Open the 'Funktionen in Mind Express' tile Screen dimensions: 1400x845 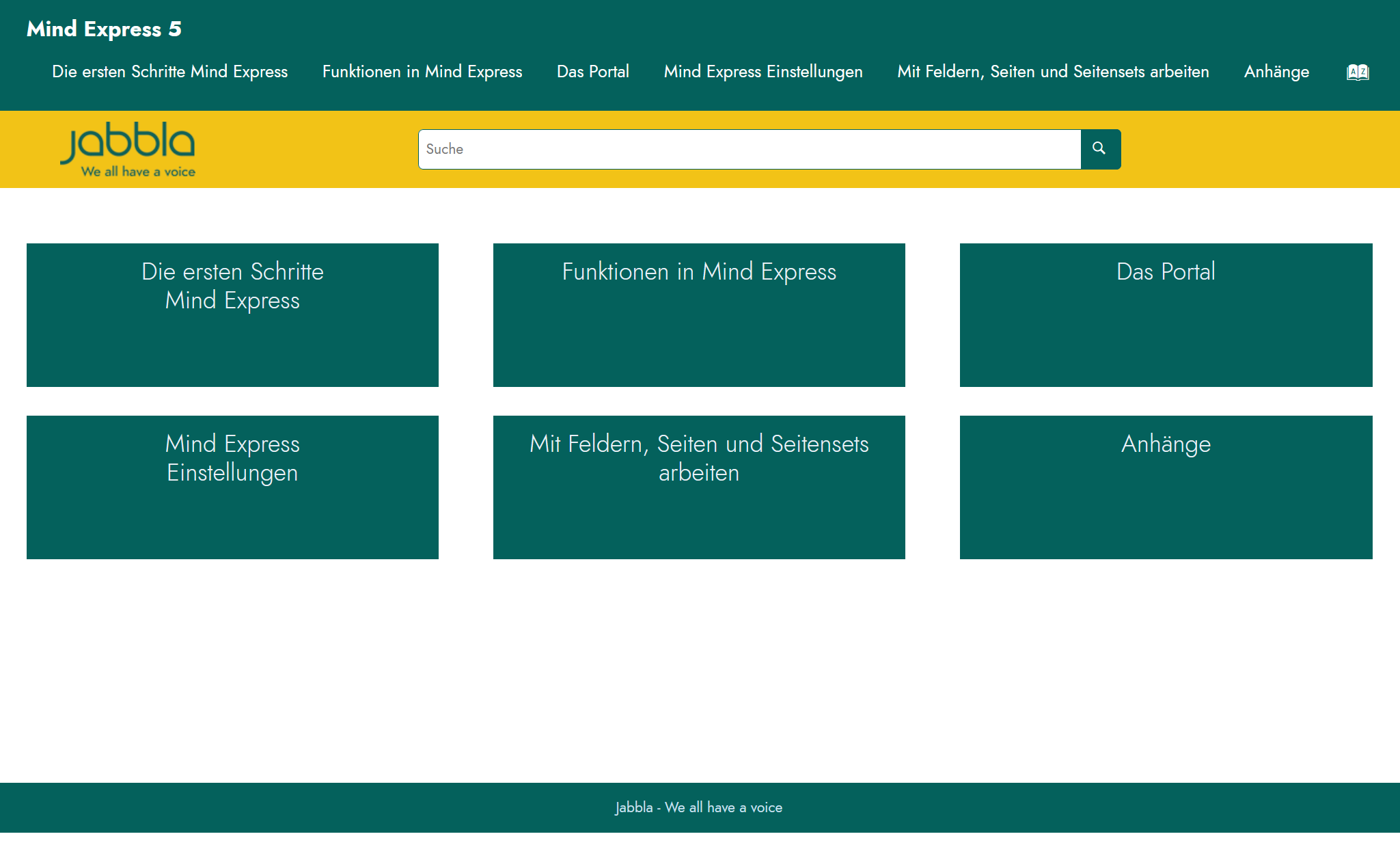(x=699, y=315)
